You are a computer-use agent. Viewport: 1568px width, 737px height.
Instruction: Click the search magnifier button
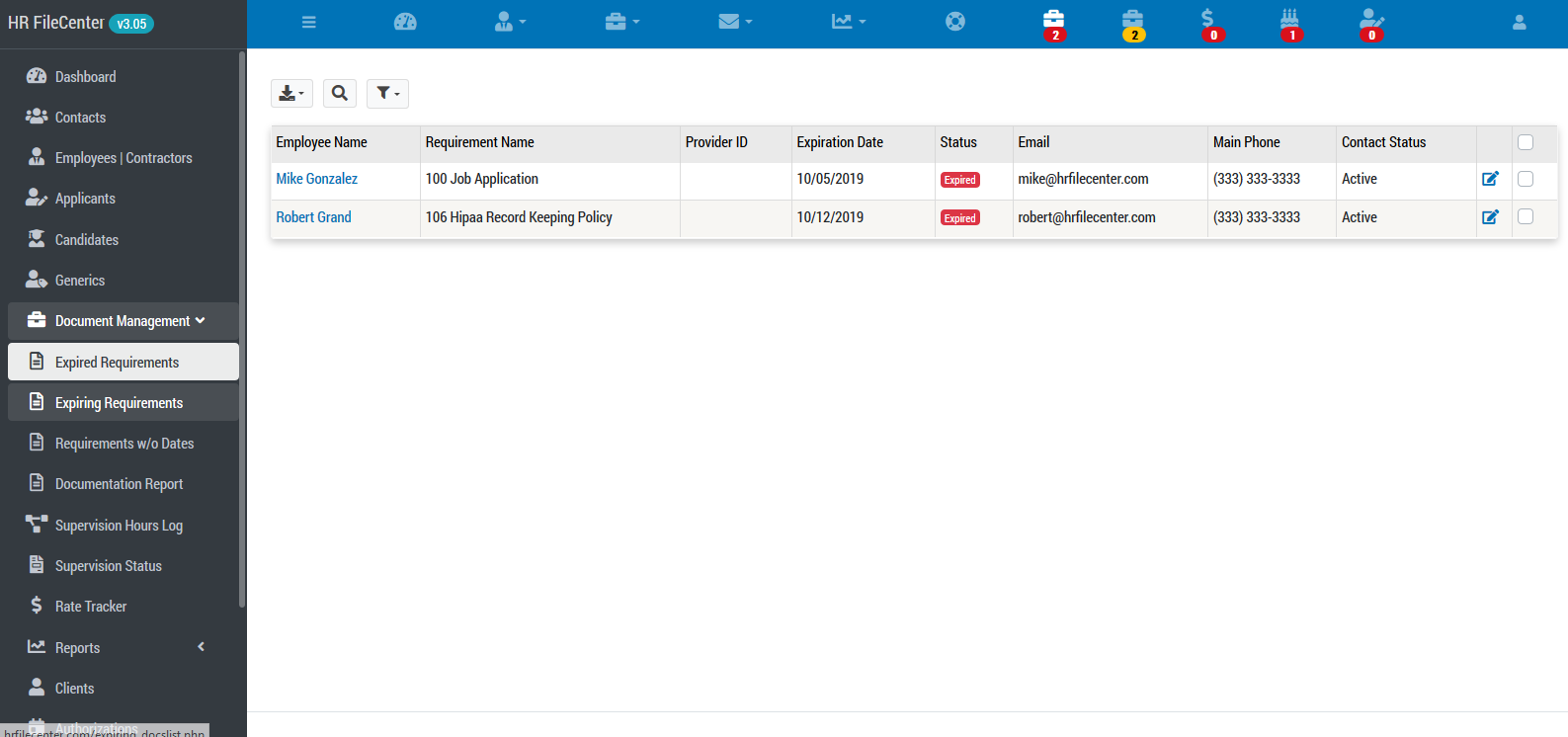[x=339, y=93]
